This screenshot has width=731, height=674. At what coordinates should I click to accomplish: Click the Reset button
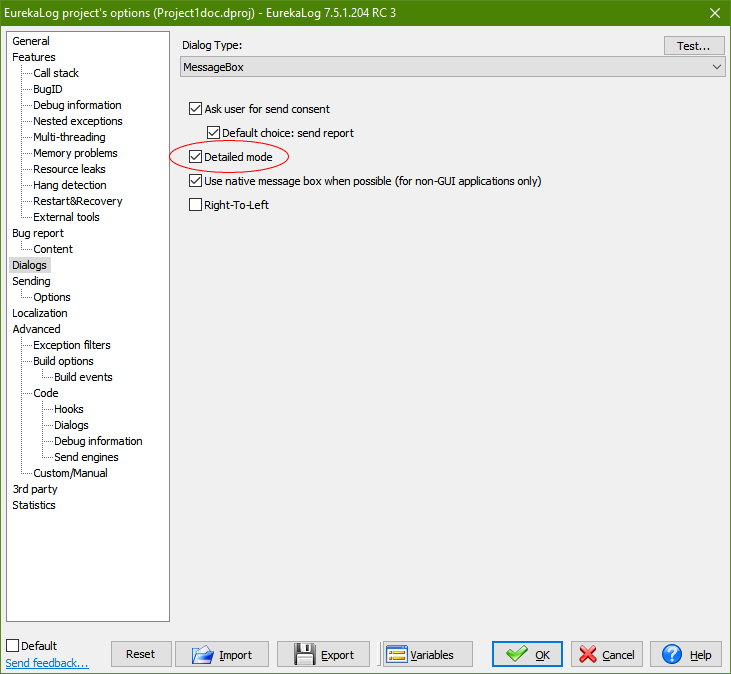pos(140,654)
